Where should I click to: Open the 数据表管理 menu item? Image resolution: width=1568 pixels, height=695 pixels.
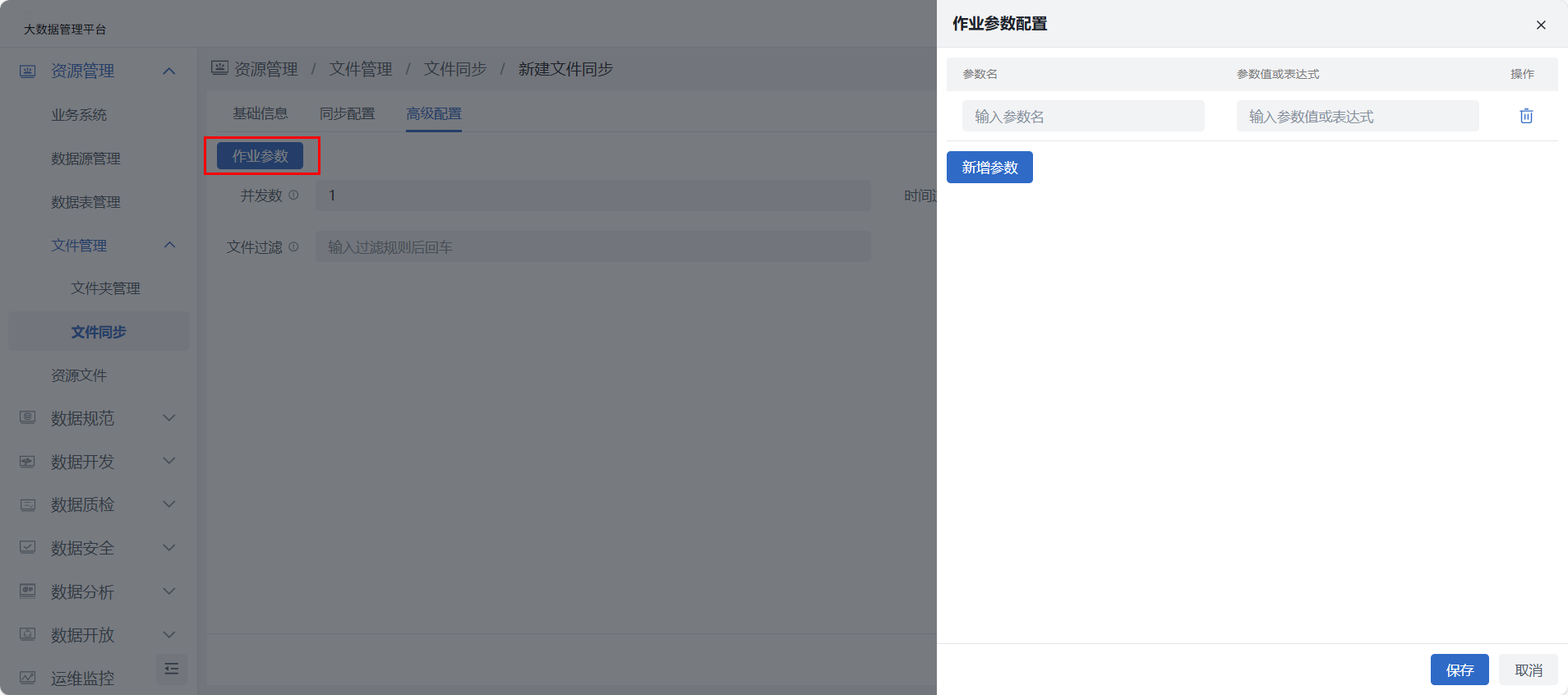(85, 202)
